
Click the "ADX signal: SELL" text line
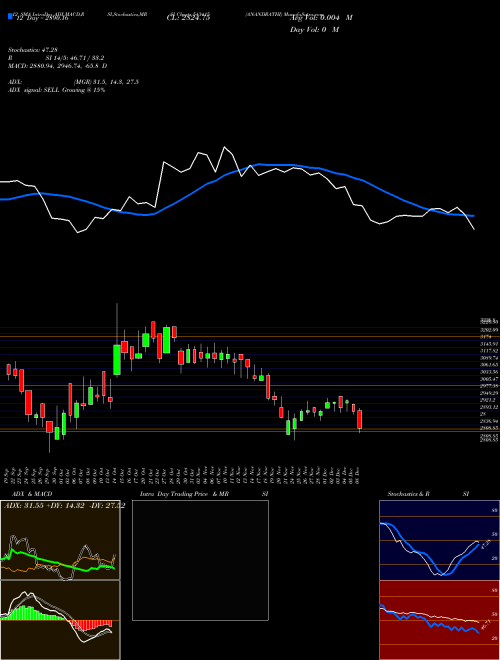pyautogui.click(x=56, y=90)
